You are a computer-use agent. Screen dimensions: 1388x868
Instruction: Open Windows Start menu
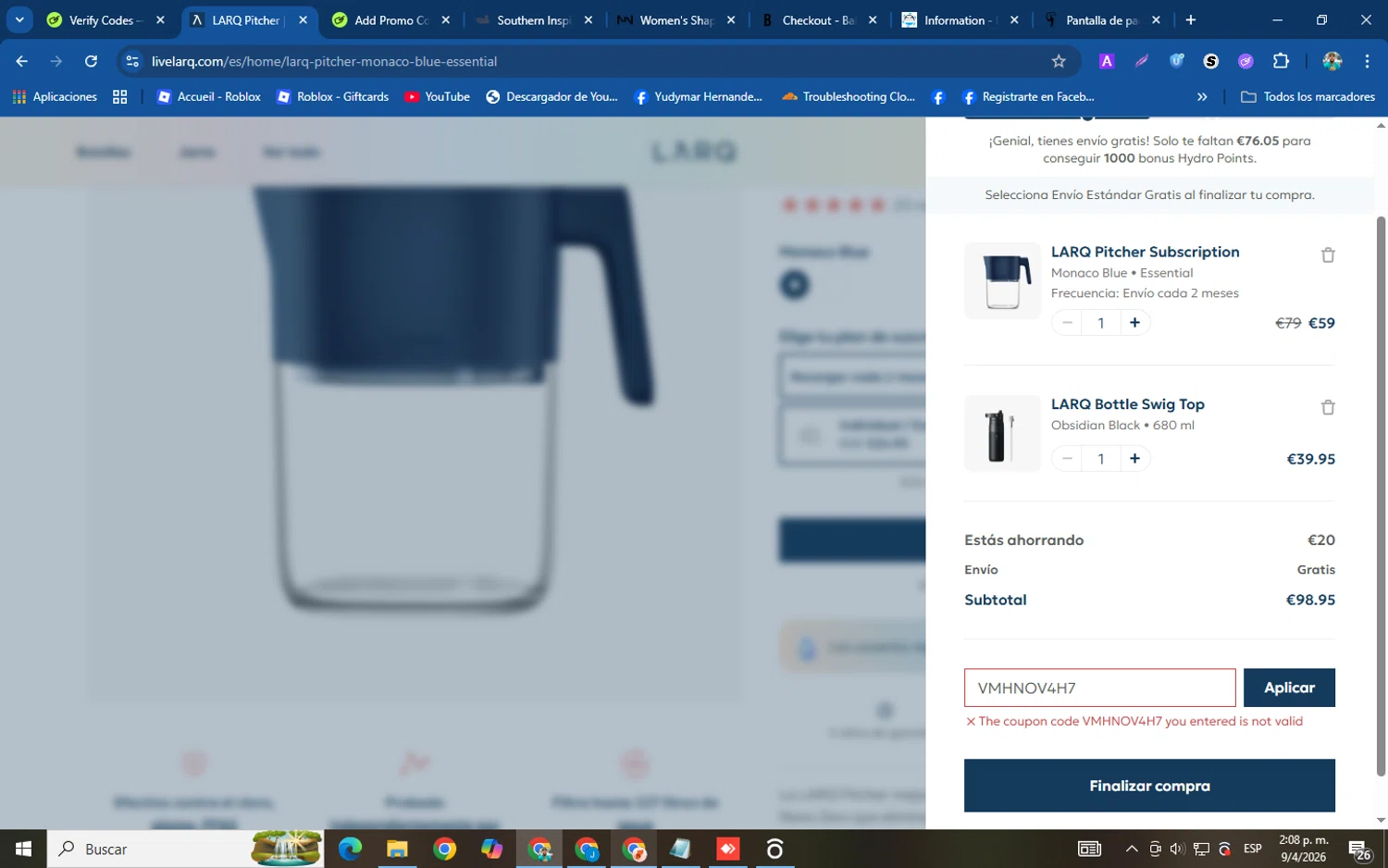23,849
